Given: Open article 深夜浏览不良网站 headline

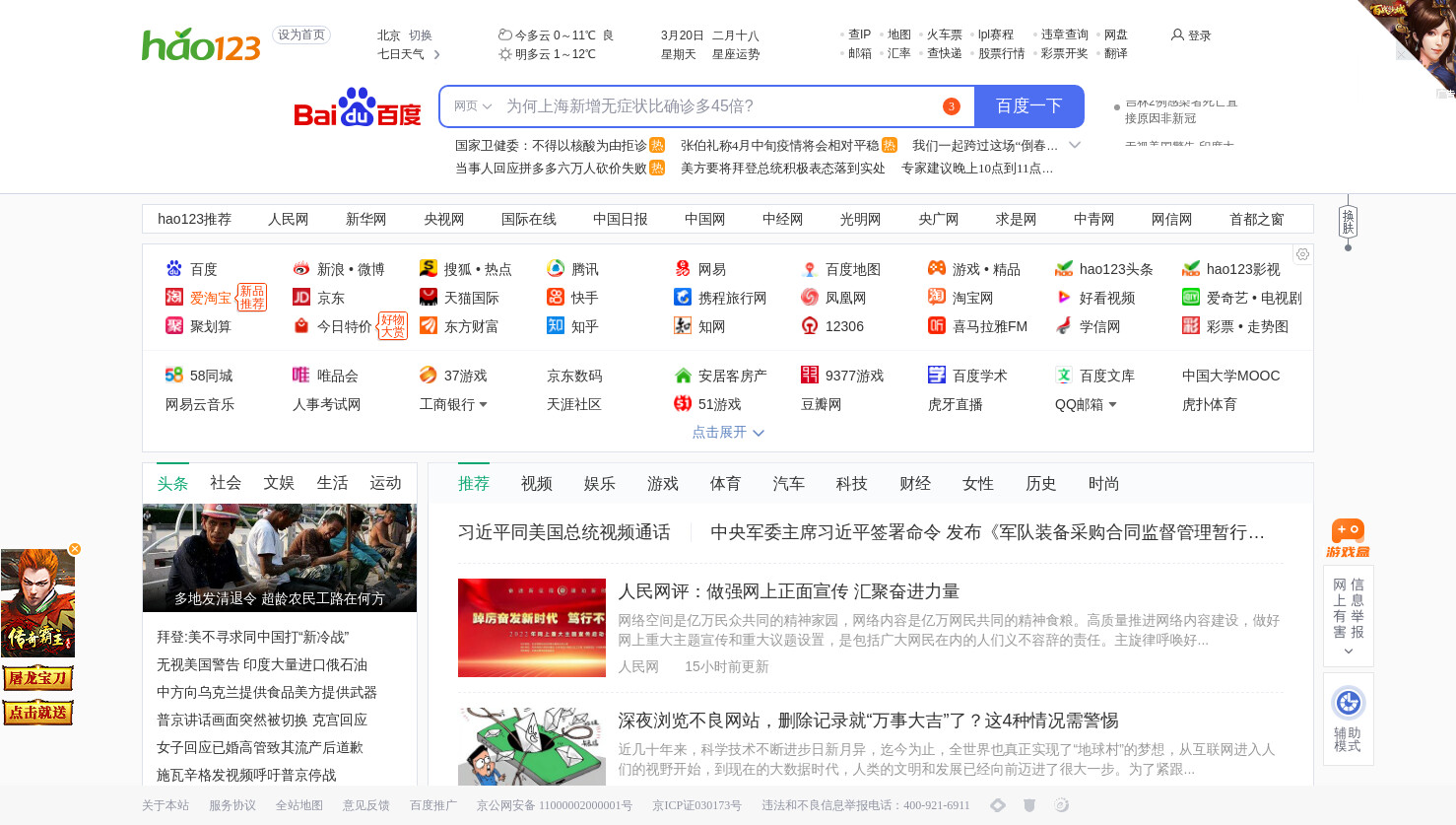Looking at the screenshot, I should 868,721.
